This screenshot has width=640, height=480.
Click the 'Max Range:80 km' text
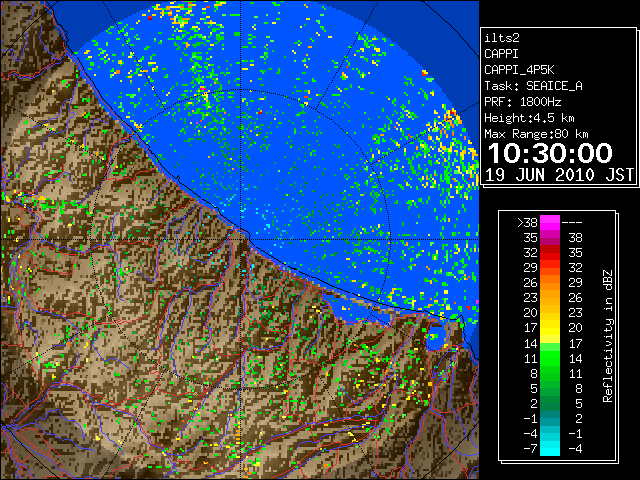pyautogui.click(x=536, y=134)
